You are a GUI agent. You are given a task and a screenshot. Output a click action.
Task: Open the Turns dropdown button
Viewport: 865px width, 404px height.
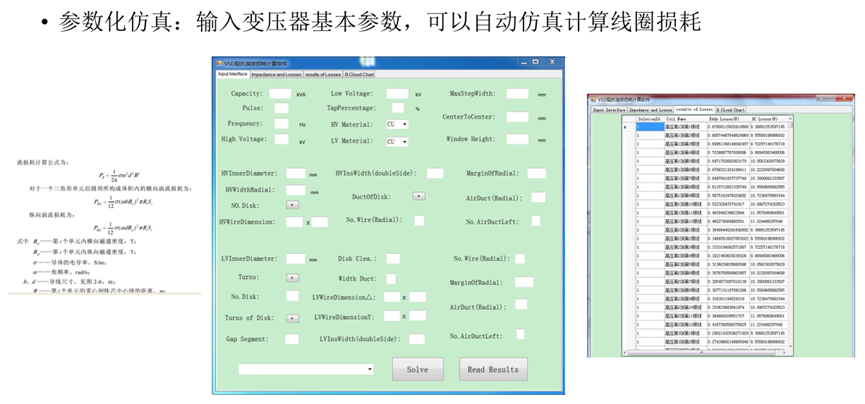tap(293, 278)
